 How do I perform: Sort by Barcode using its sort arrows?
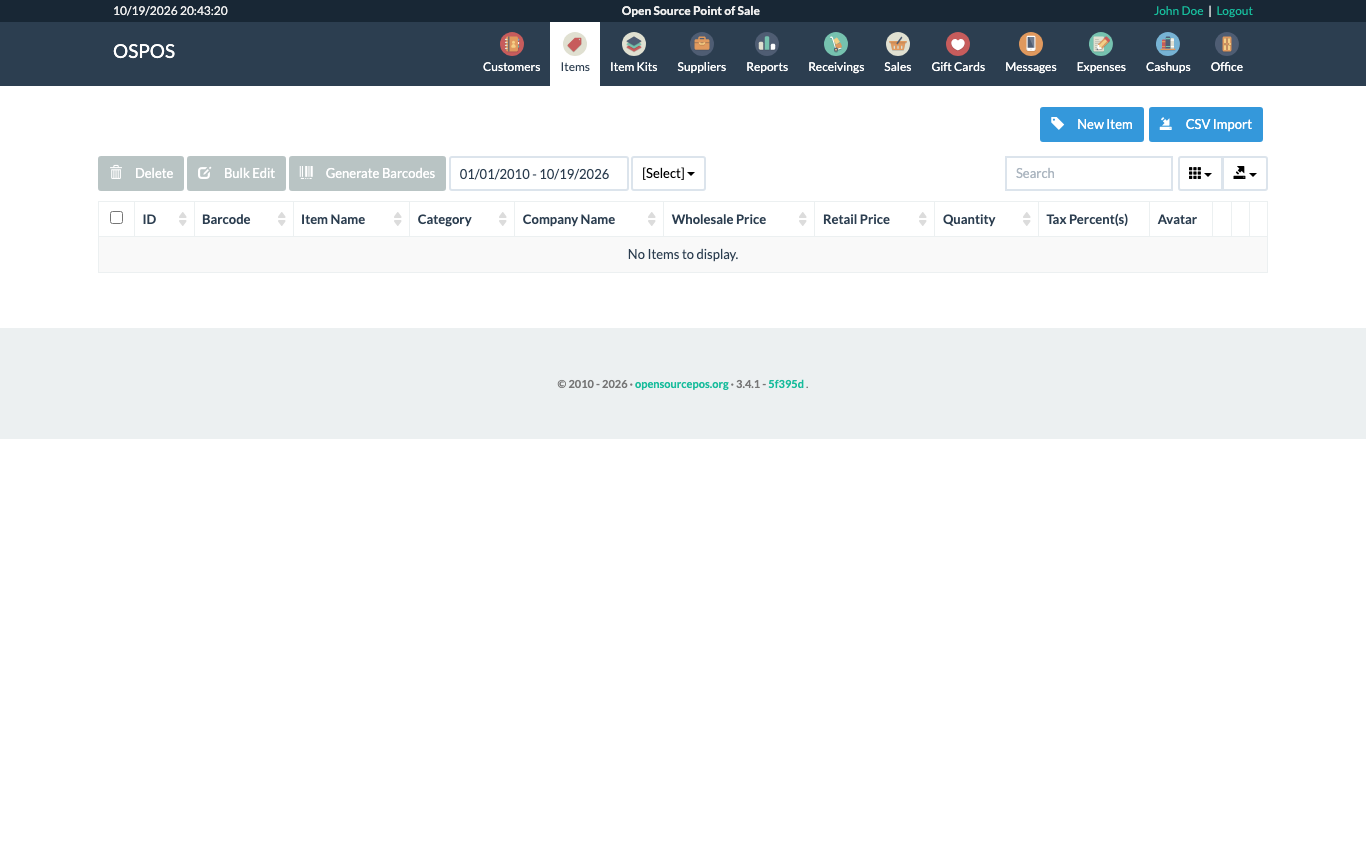coord(282,219)
